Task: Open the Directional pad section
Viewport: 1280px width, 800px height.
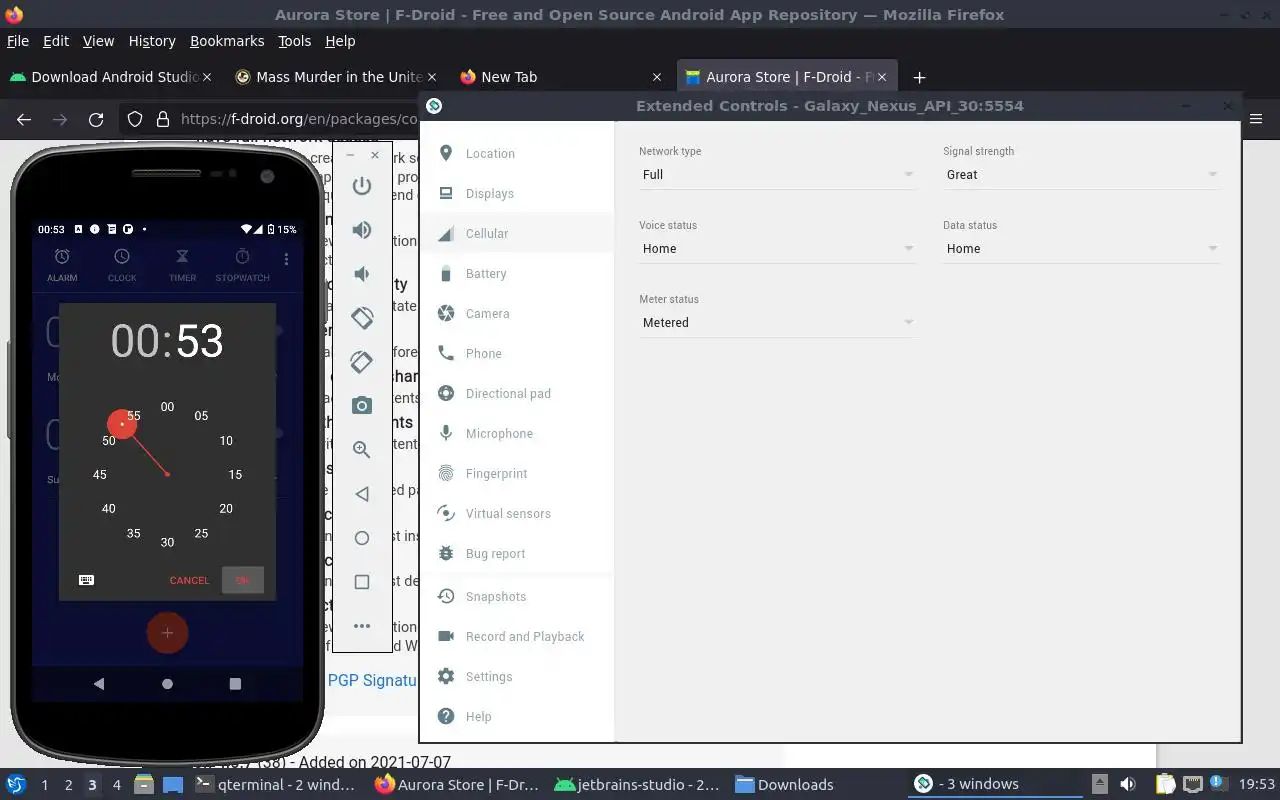Action: coord(517,394)
